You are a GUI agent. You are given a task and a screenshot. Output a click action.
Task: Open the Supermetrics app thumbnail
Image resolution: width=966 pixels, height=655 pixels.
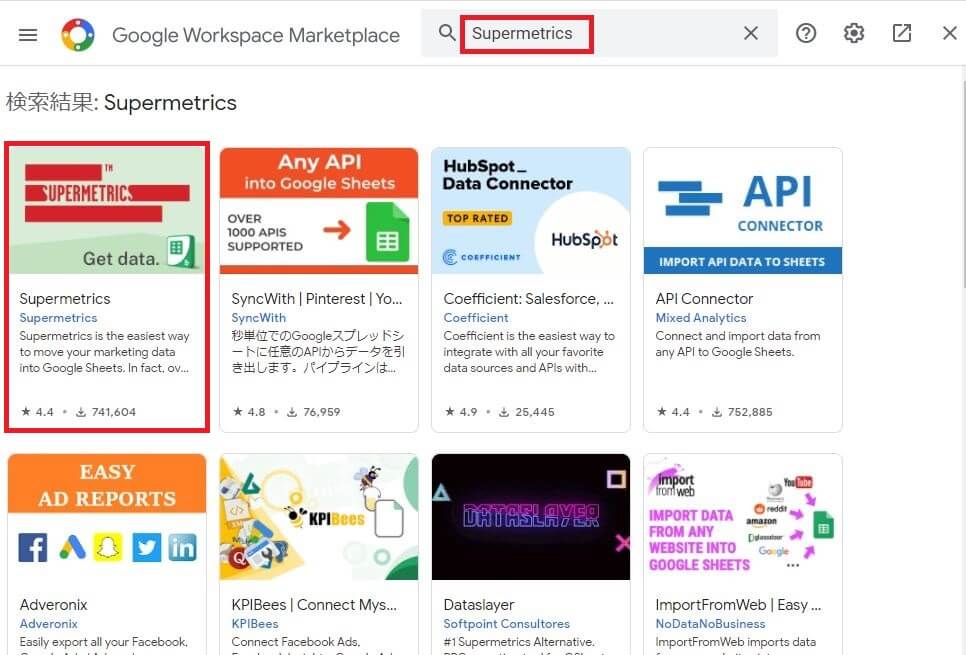107,210
